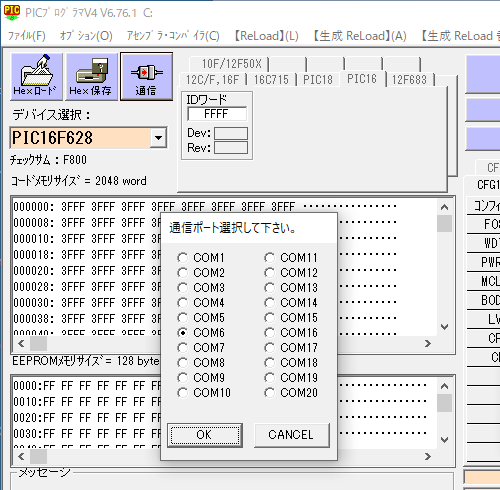
Task: Click the 【生成 ReLoad】(A) menu item
Action: 360,36
